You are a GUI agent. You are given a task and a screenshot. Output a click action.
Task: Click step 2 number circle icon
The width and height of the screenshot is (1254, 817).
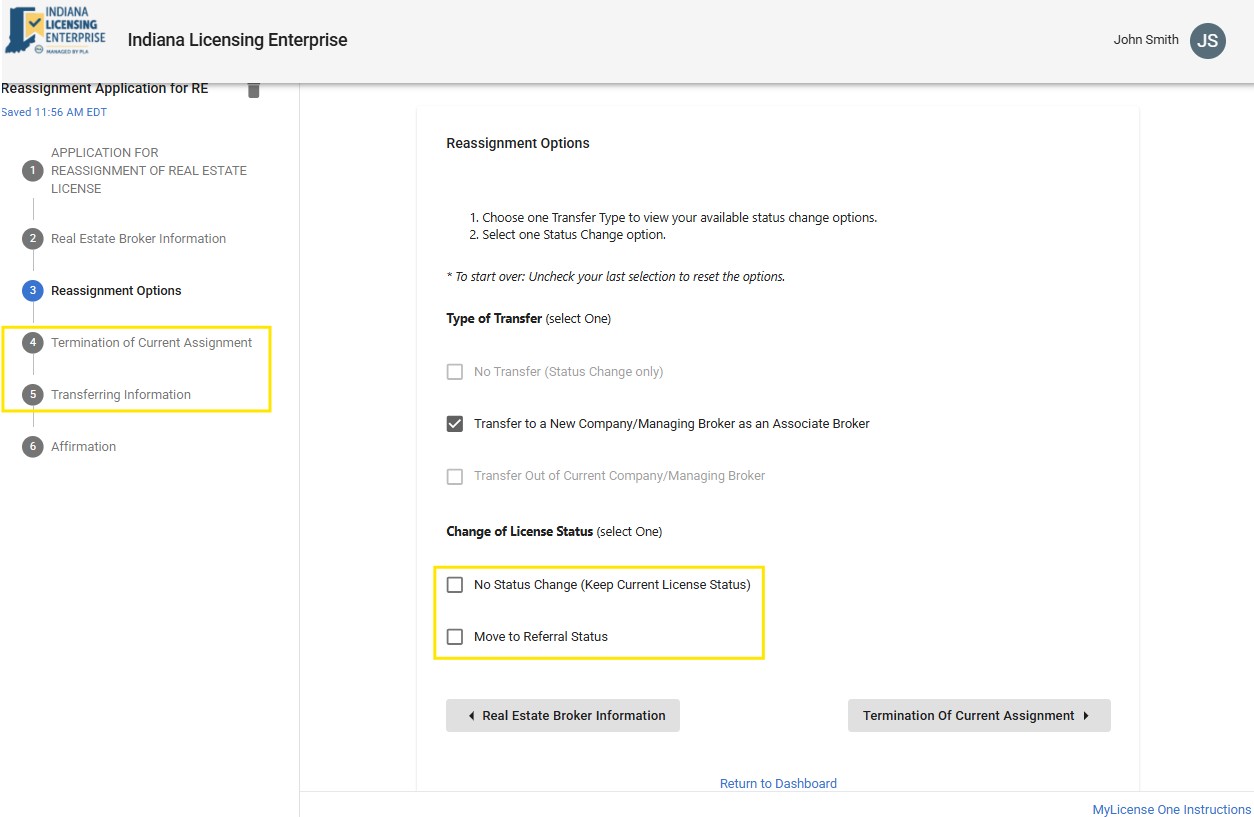(33, 239)
